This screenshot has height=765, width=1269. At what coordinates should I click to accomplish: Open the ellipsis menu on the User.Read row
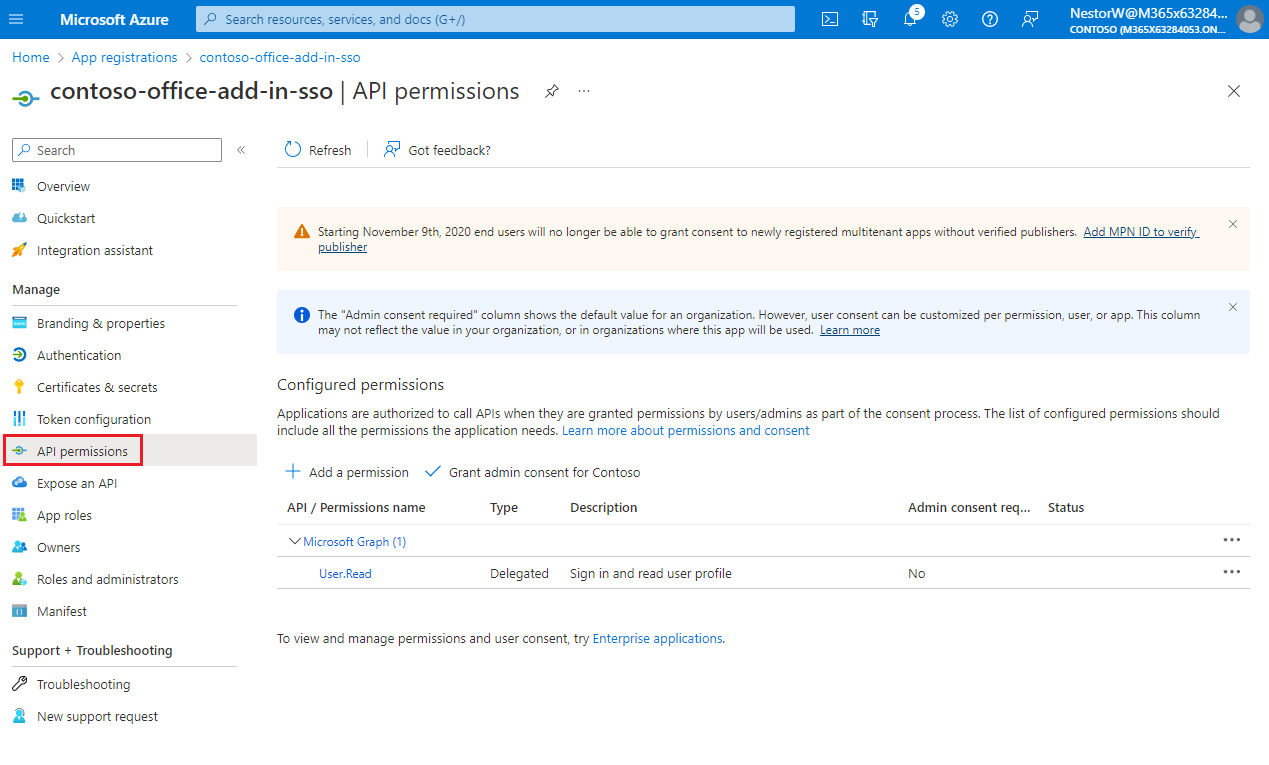[1231, 572]
